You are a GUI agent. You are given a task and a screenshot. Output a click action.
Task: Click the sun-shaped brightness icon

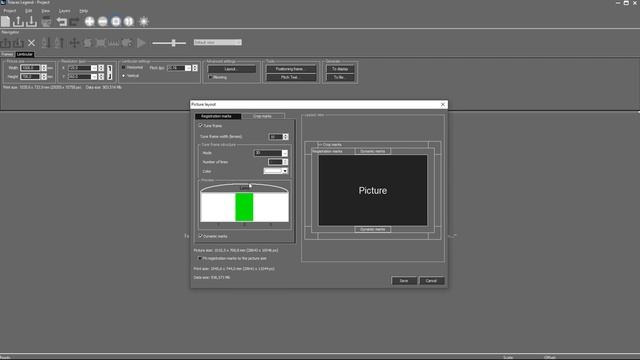[144, 21]
